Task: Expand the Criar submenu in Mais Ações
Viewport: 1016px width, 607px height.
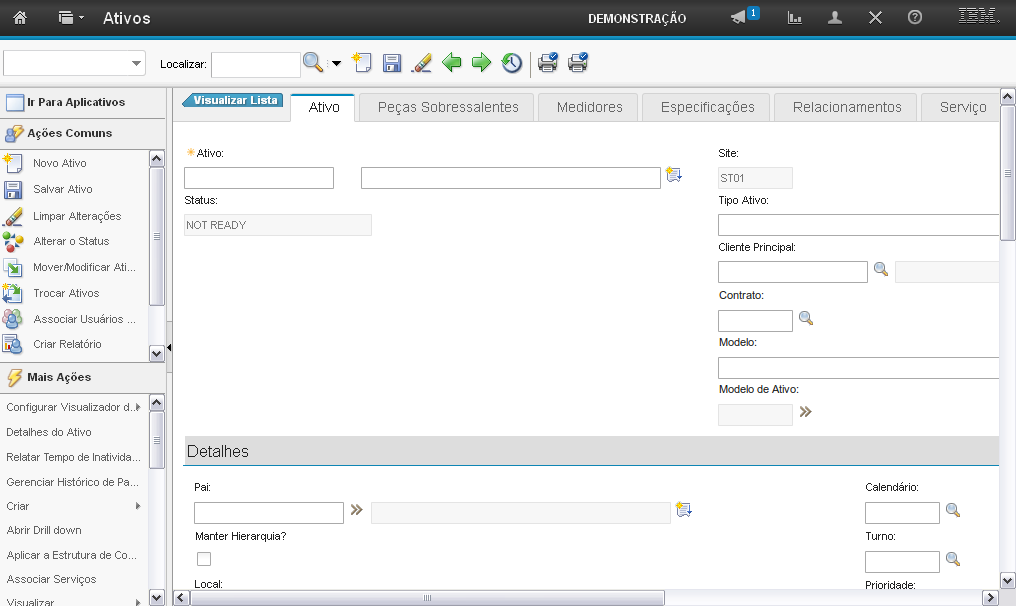Action: [x=75, y=506]
